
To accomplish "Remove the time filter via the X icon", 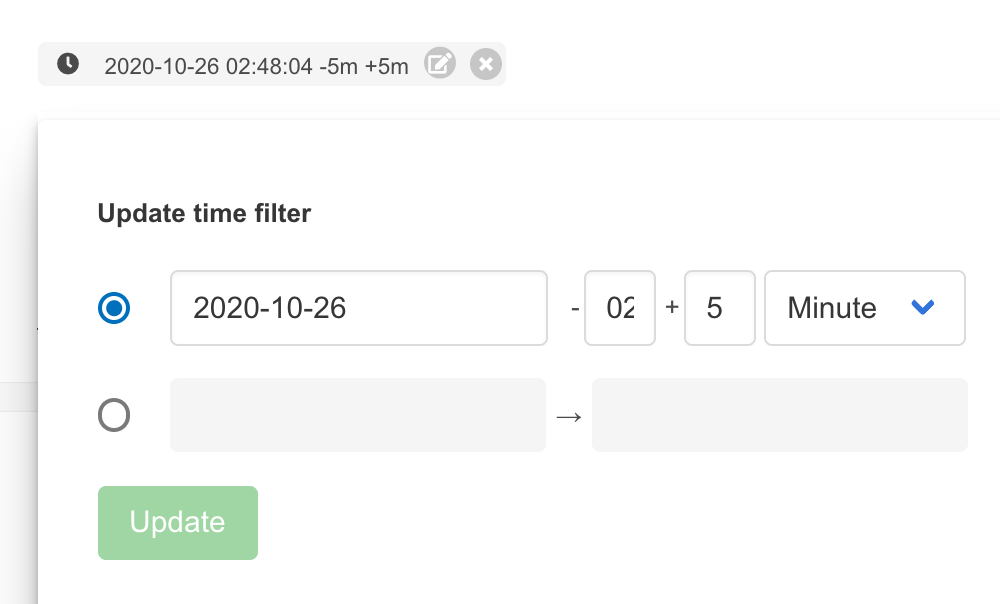I will (485, 64).
